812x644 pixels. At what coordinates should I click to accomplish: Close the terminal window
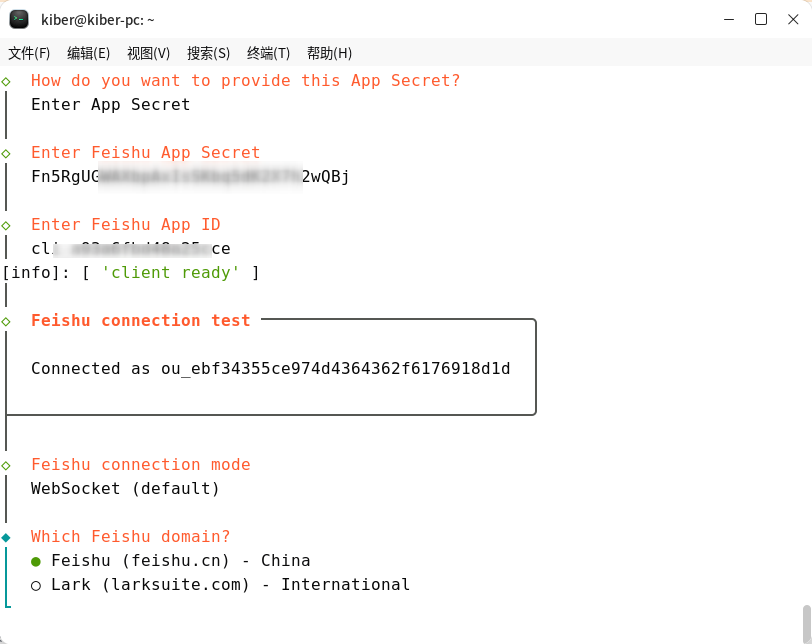point(792,19)
